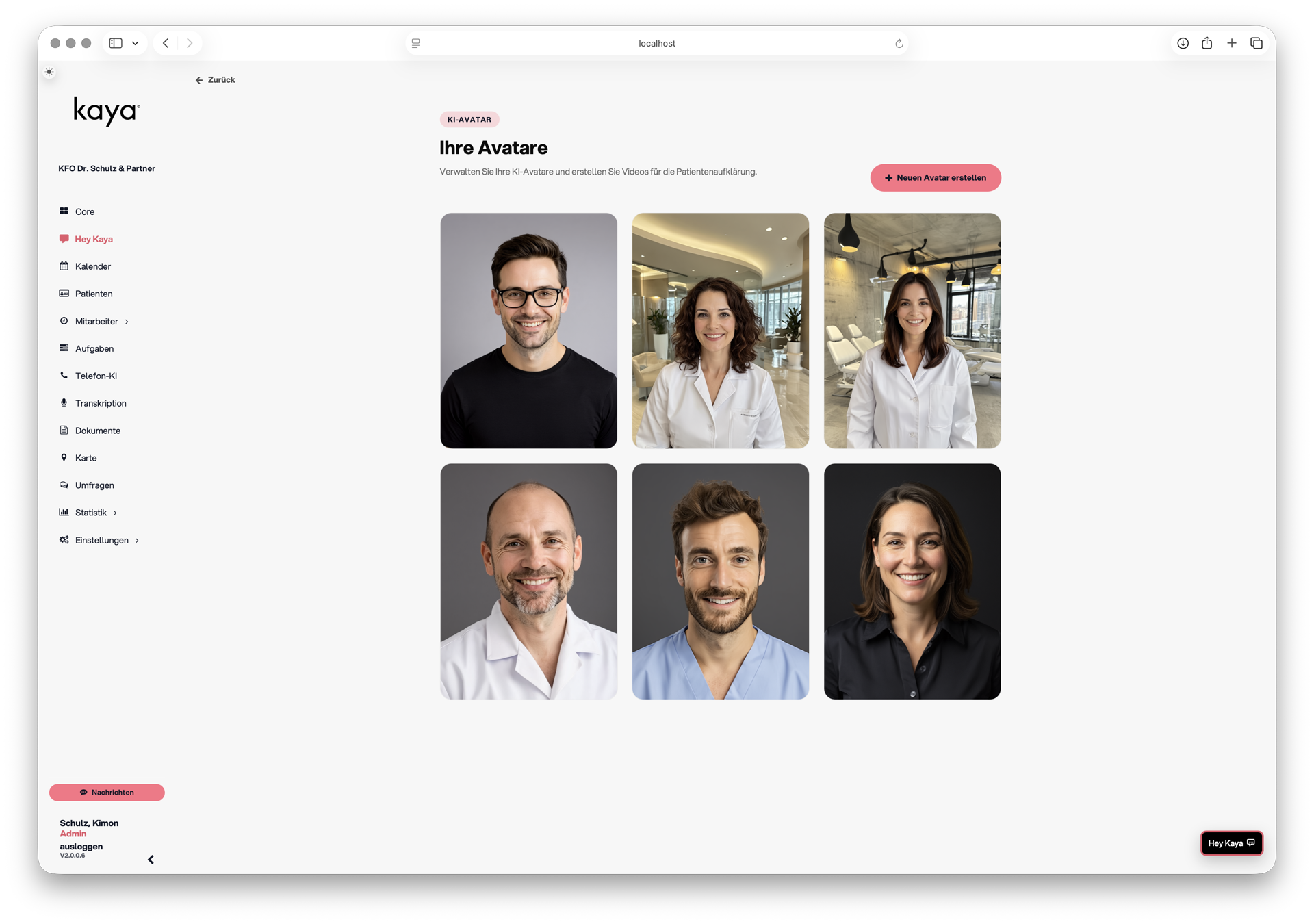Click the Dokumente file icon

point(64,431)
